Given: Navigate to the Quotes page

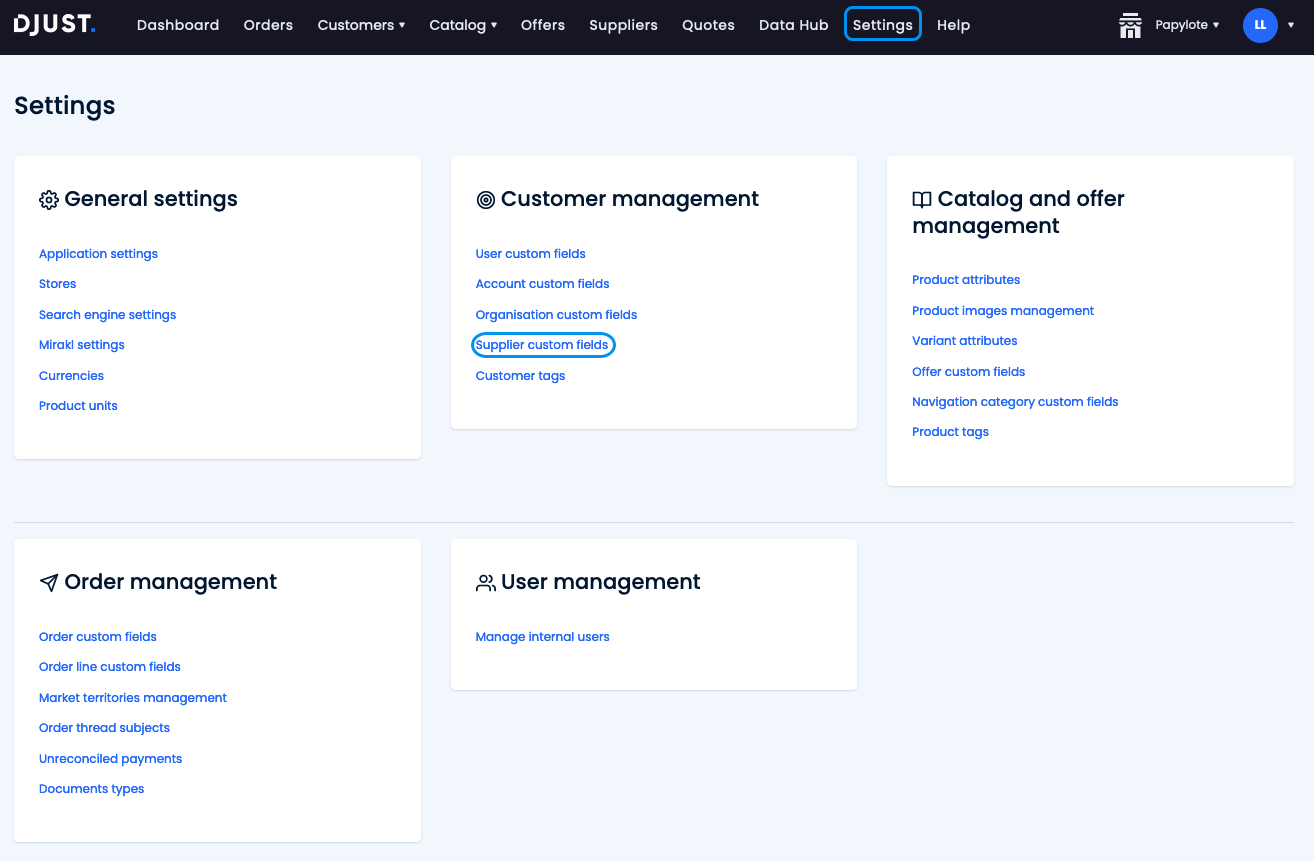Looking at the screenshot, I should [708, 25].
